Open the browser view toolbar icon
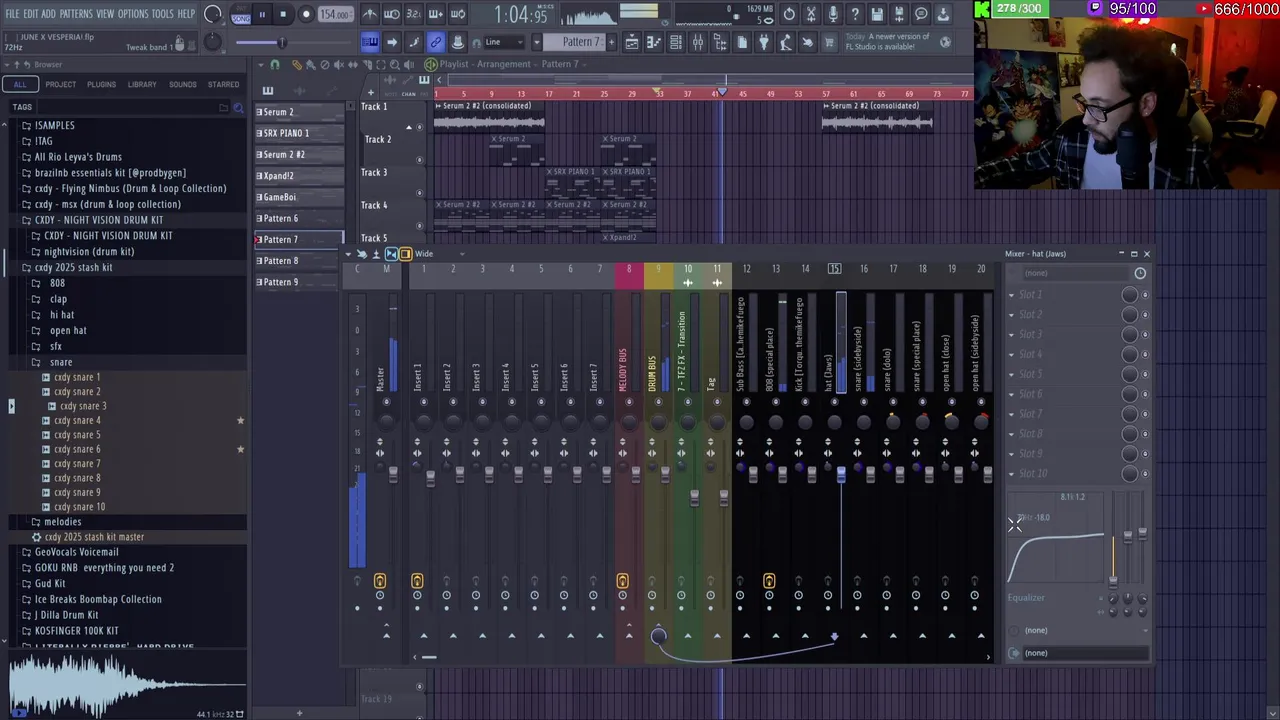The height and width of the screenshot is (720, 1280). [x=720, y=42]
